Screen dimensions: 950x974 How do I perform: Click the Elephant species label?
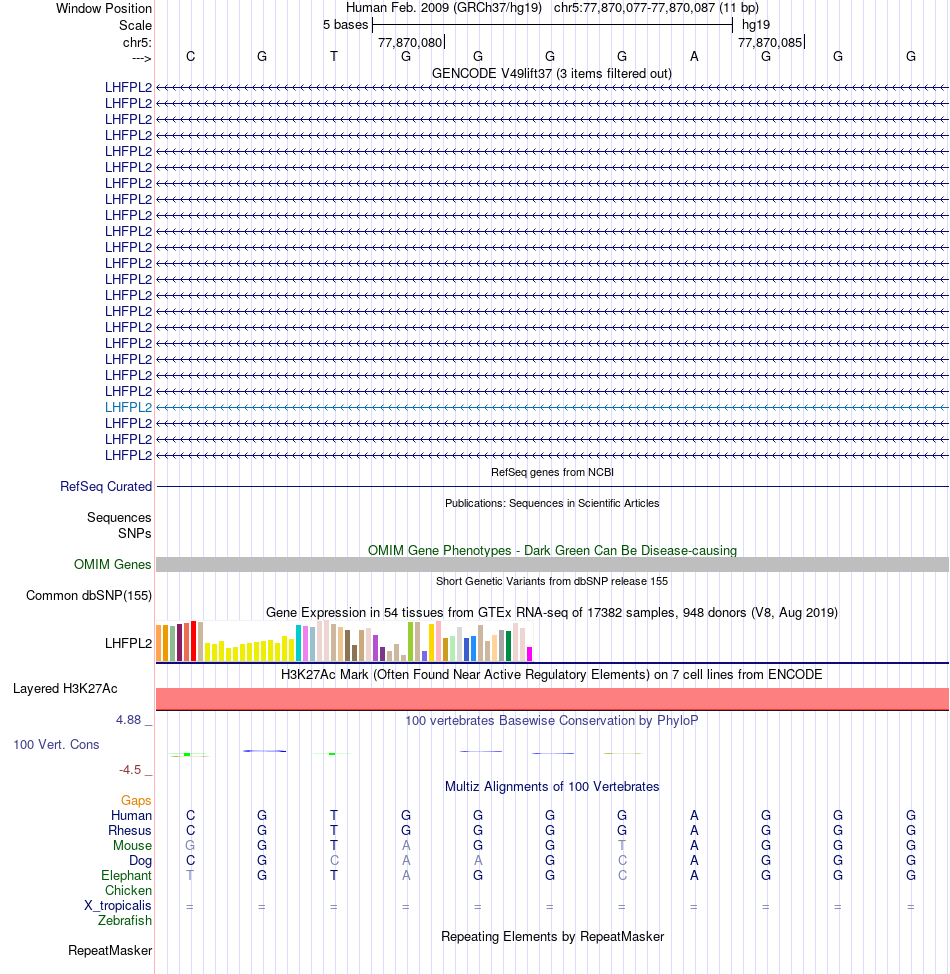[127, 875]
